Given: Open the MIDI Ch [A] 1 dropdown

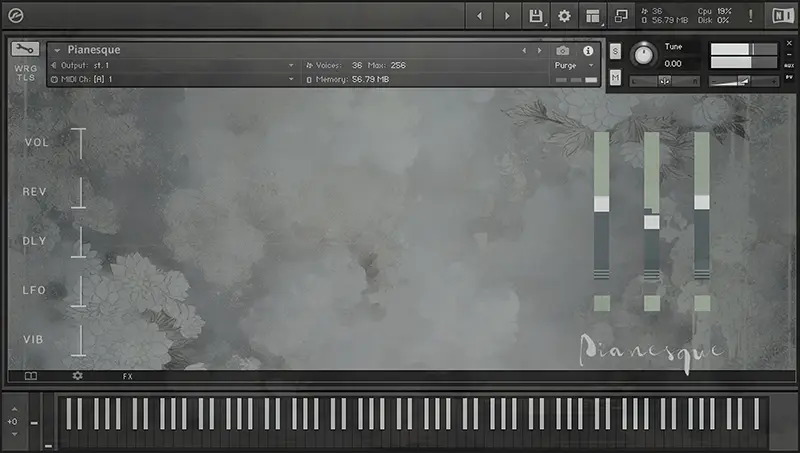Looking at the screenshot, I should [x=173, y=79].
